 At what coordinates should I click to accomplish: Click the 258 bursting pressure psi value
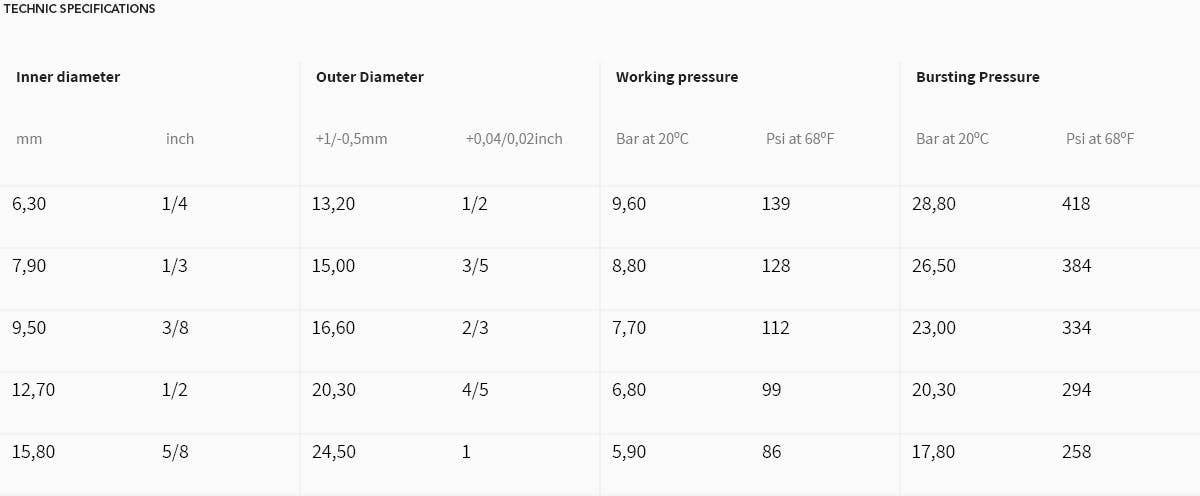(x=1076, y=452)
